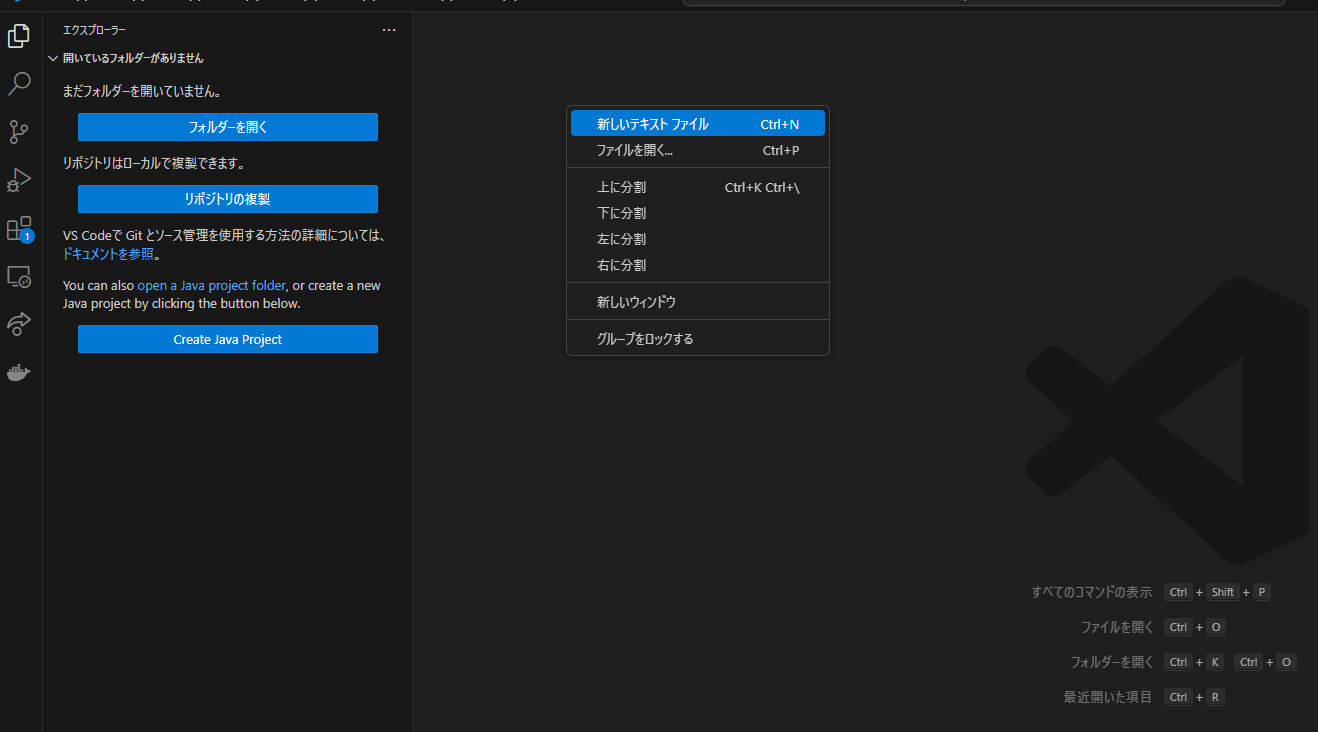Select the Source Control icon
Screen dimensions: 1318x732
(19, 131)
